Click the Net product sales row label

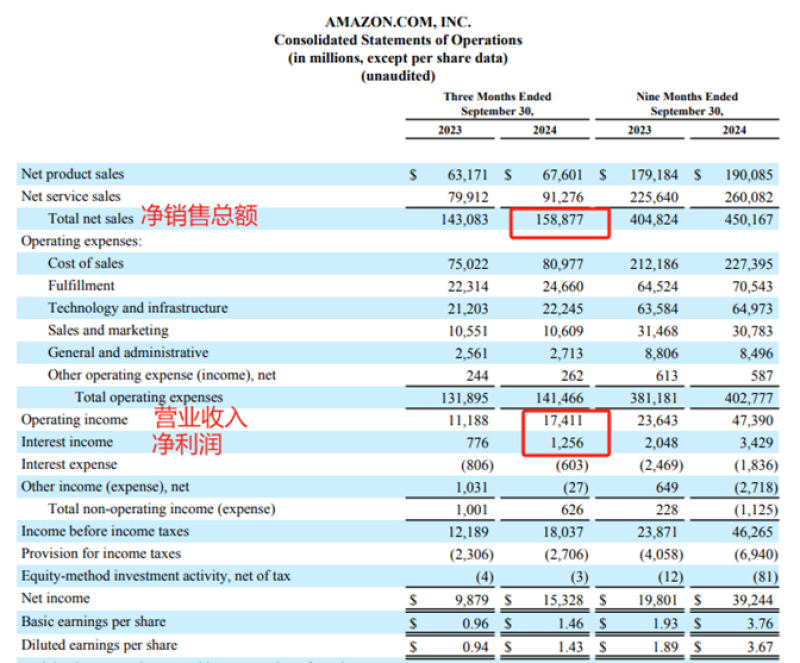pos(73,174)
